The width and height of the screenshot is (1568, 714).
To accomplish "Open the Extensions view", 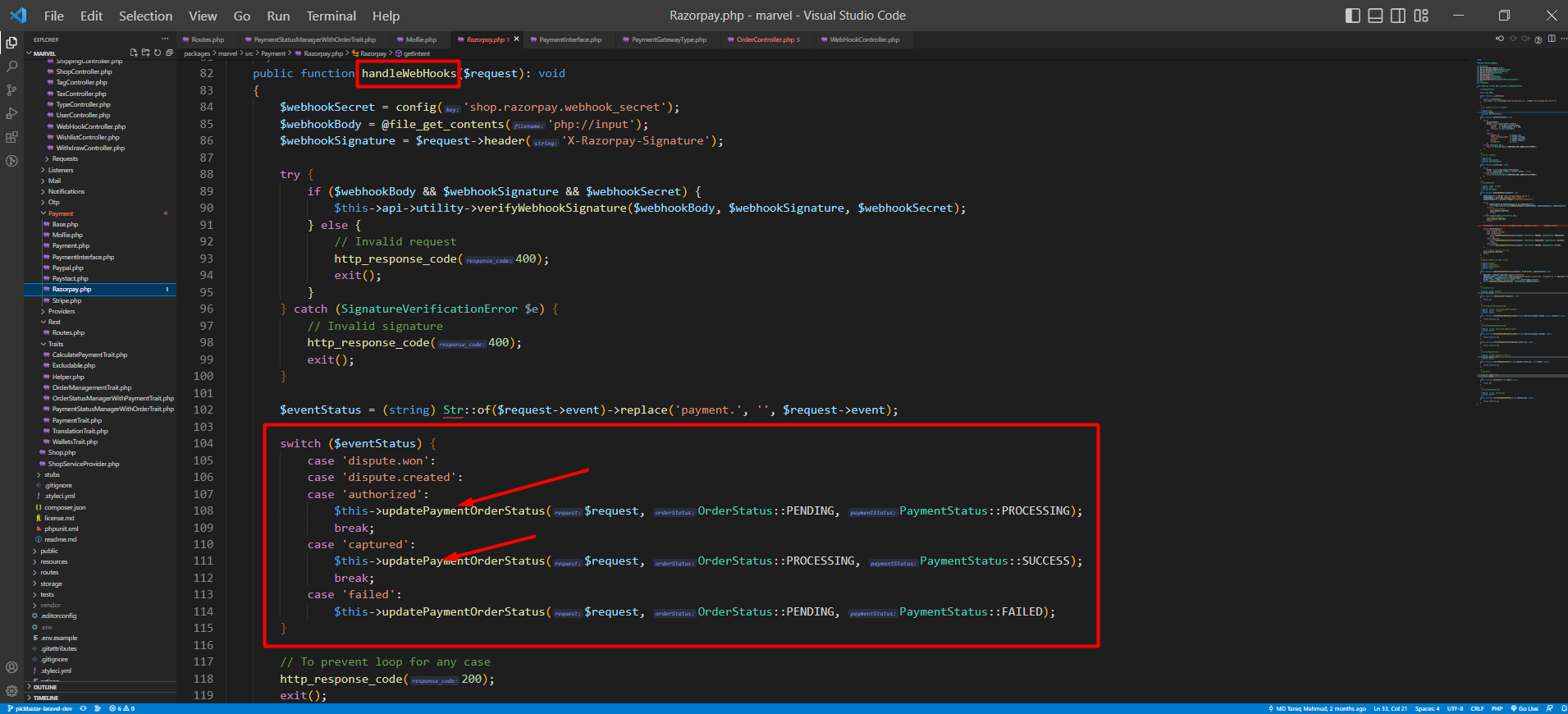I will [11, 137].
